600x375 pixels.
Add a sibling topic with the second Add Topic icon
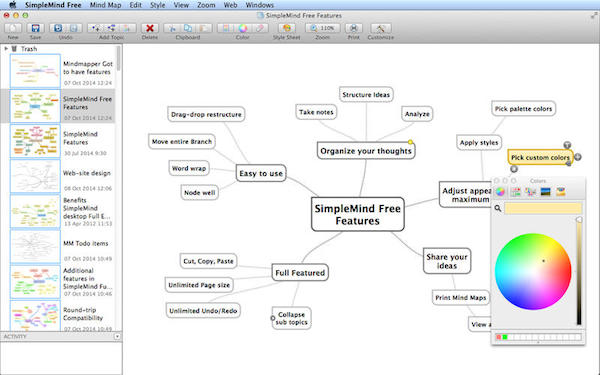pos(111,28)
